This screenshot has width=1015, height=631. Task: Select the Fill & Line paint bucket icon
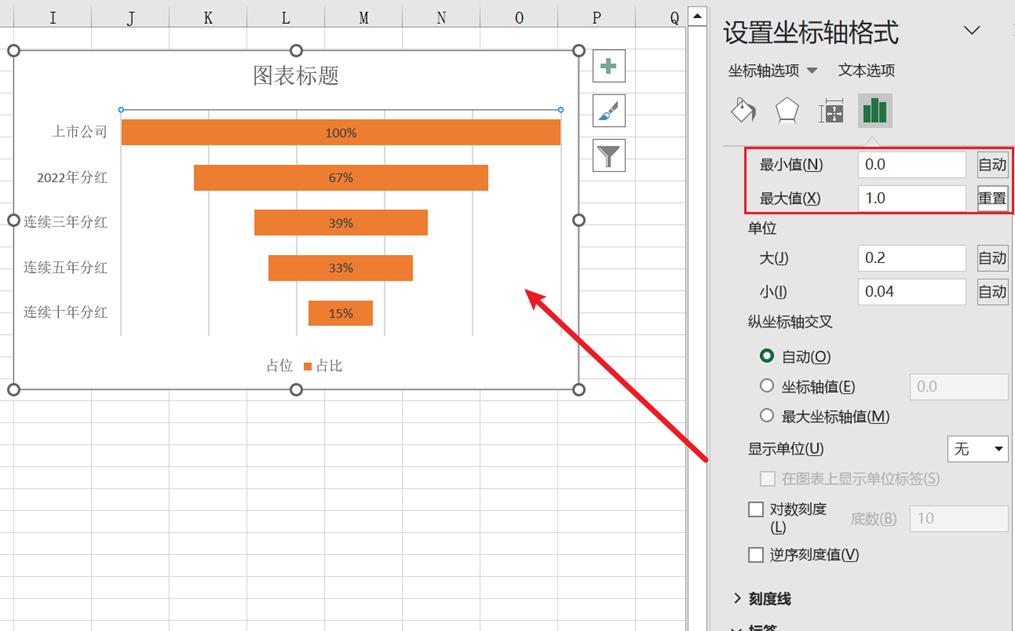coord(743,111)
